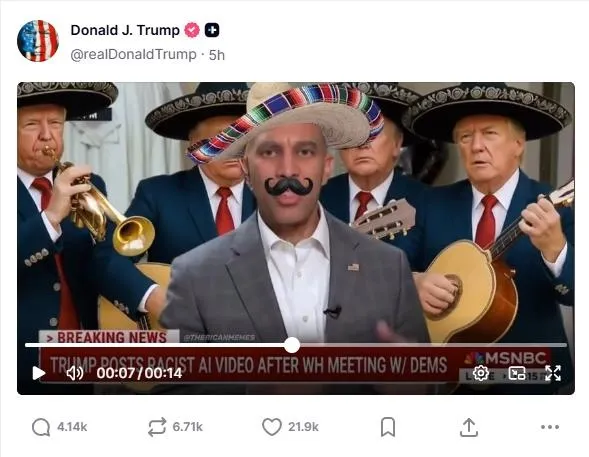Like the post with the heart icon
Image resolution: width=589 pixels, height=457 pixels.
click(x=272, y=427)
